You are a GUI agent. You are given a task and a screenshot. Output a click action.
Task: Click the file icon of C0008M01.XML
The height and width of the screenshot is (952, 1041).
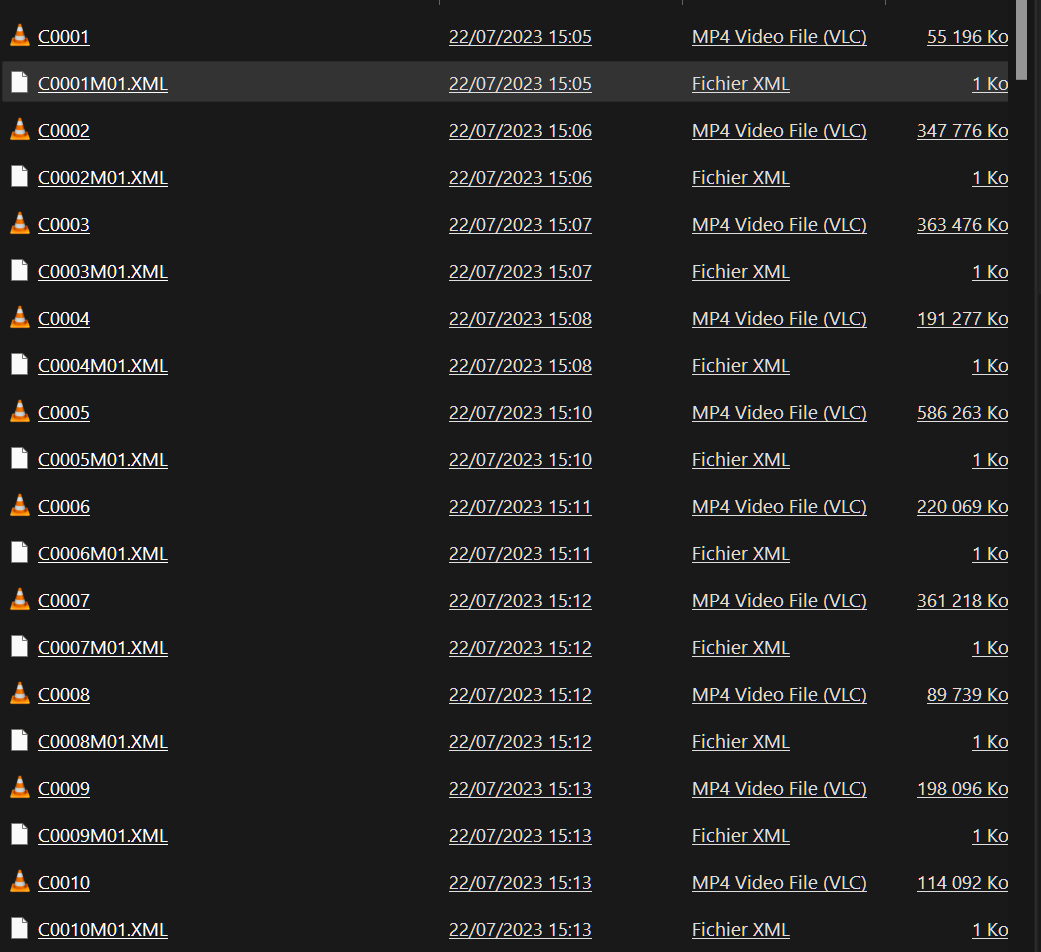(19, 741)
